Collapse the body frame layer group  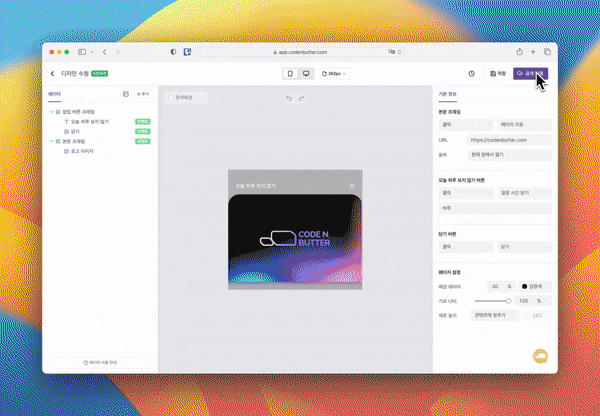[52, 141]
